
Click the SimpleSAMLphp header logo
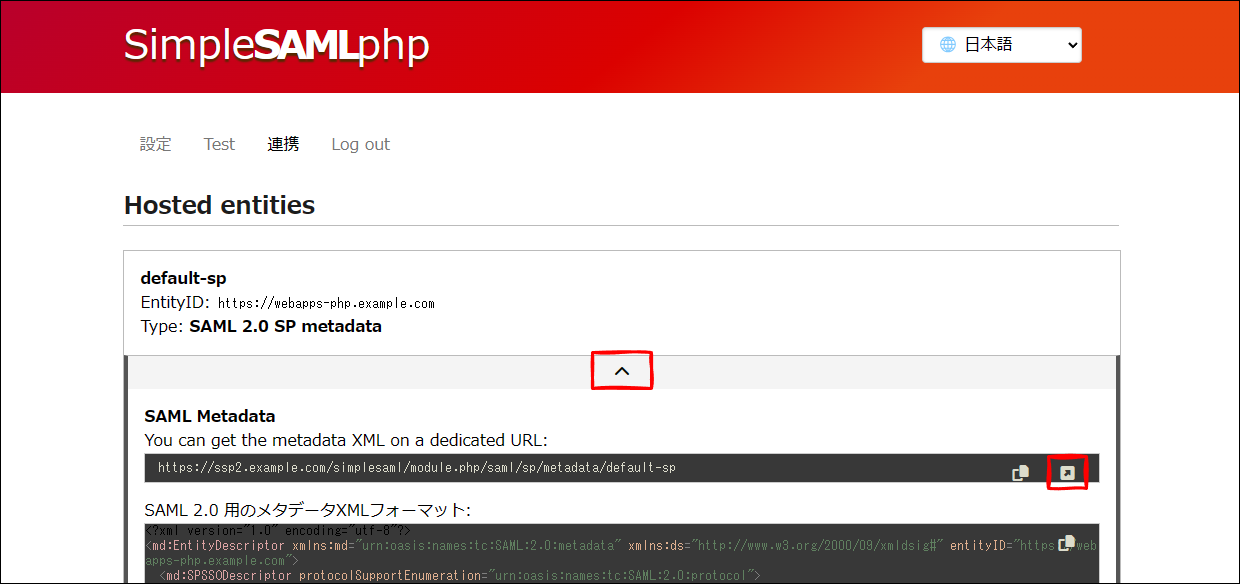[x=276, y=45]
